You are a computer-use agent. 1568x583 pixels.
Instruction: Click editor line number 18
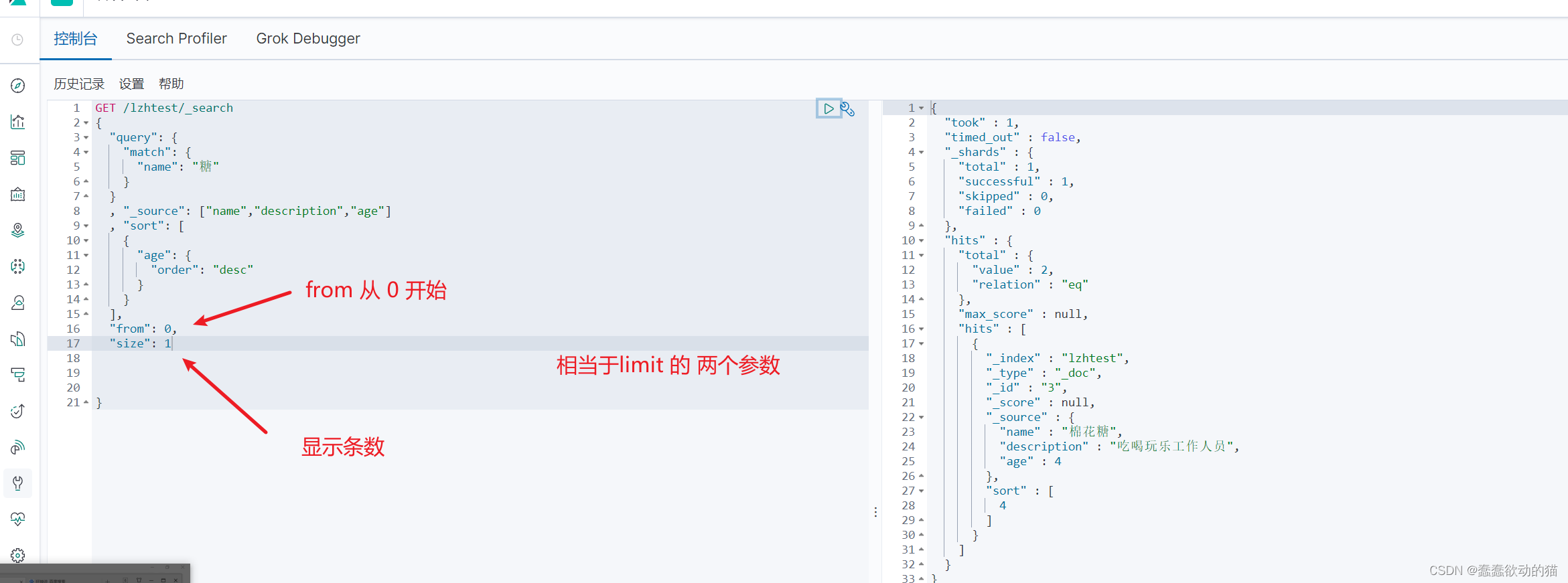coord(73,358)
